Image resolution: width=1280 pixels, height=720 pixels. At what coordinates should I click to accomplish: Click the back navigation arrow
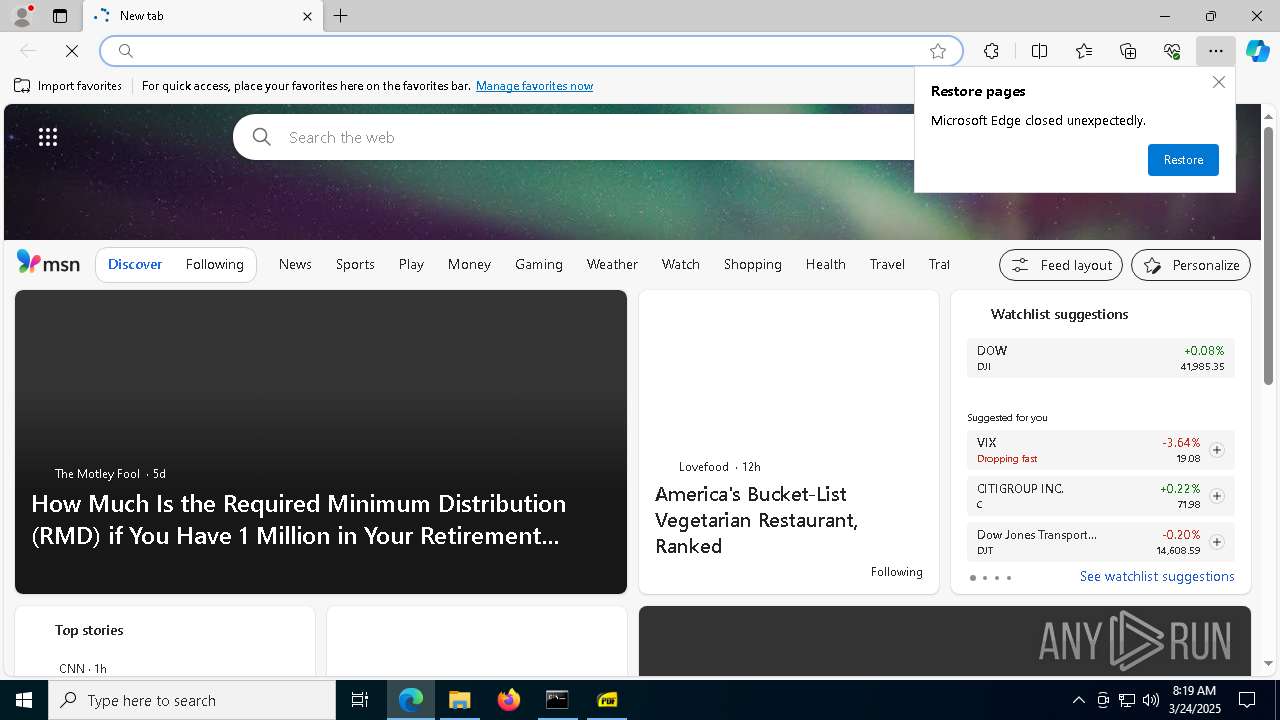coord(28,51)
